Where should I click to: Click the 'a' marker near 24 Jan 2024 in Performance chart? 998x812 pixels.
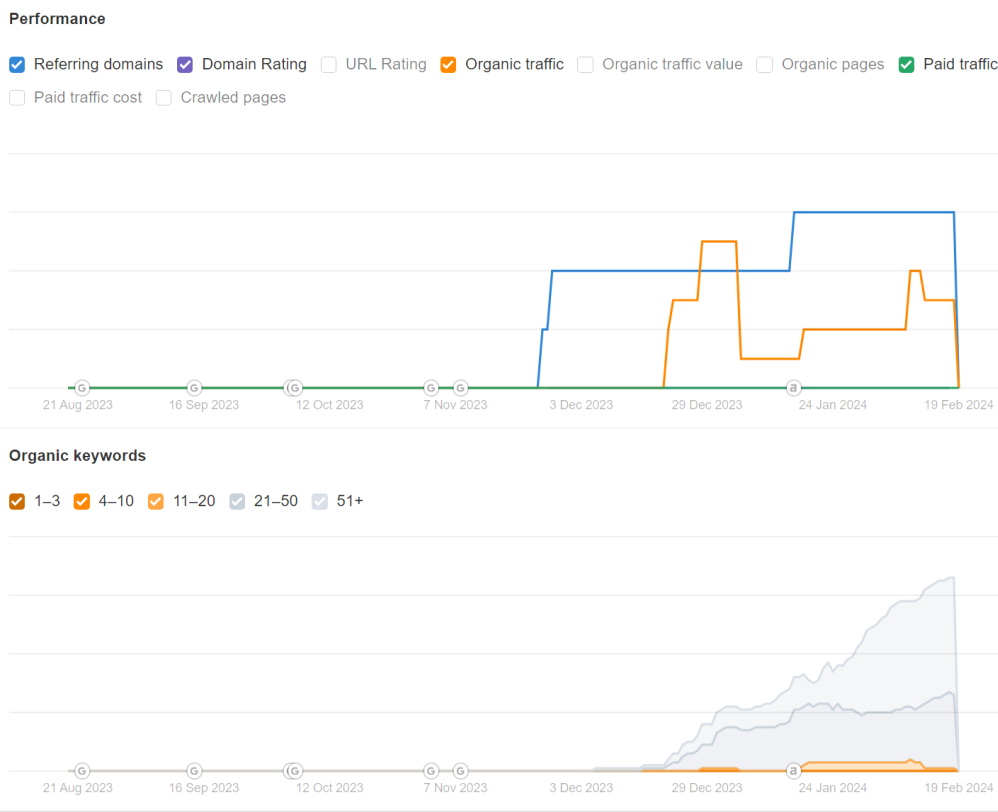(x=794, y=388)
